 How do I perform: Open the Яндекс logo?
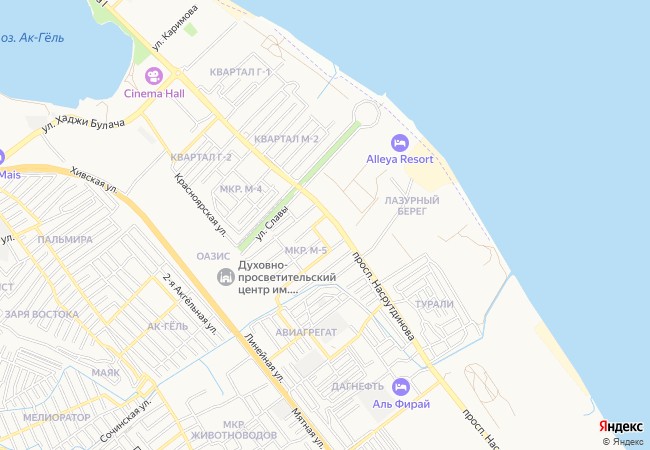pyautogui.click(x=621, y=426)
